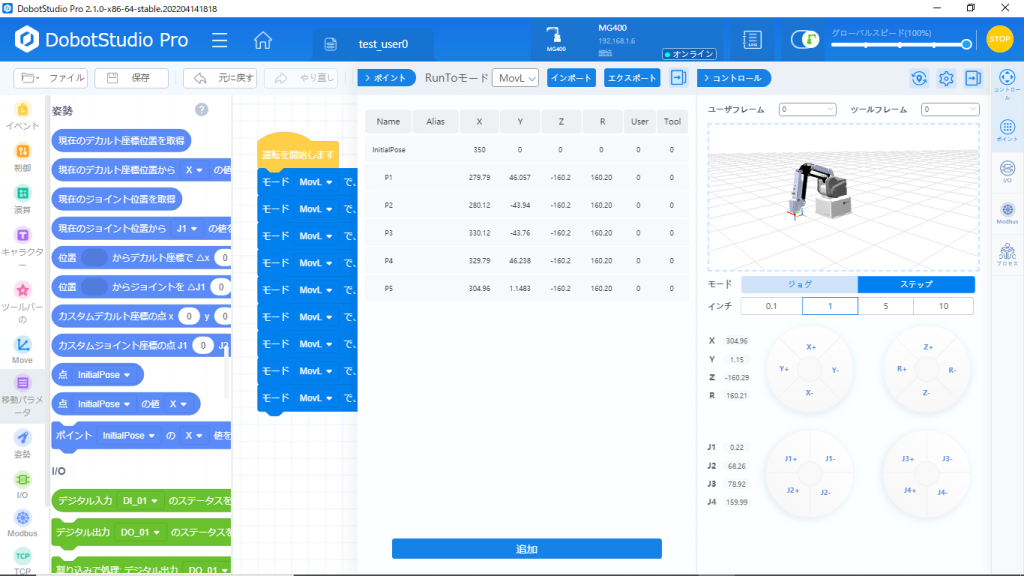Open the コントロール panel icon in right sidebar
The image size is (1024, 576).
coord(1007,84)
